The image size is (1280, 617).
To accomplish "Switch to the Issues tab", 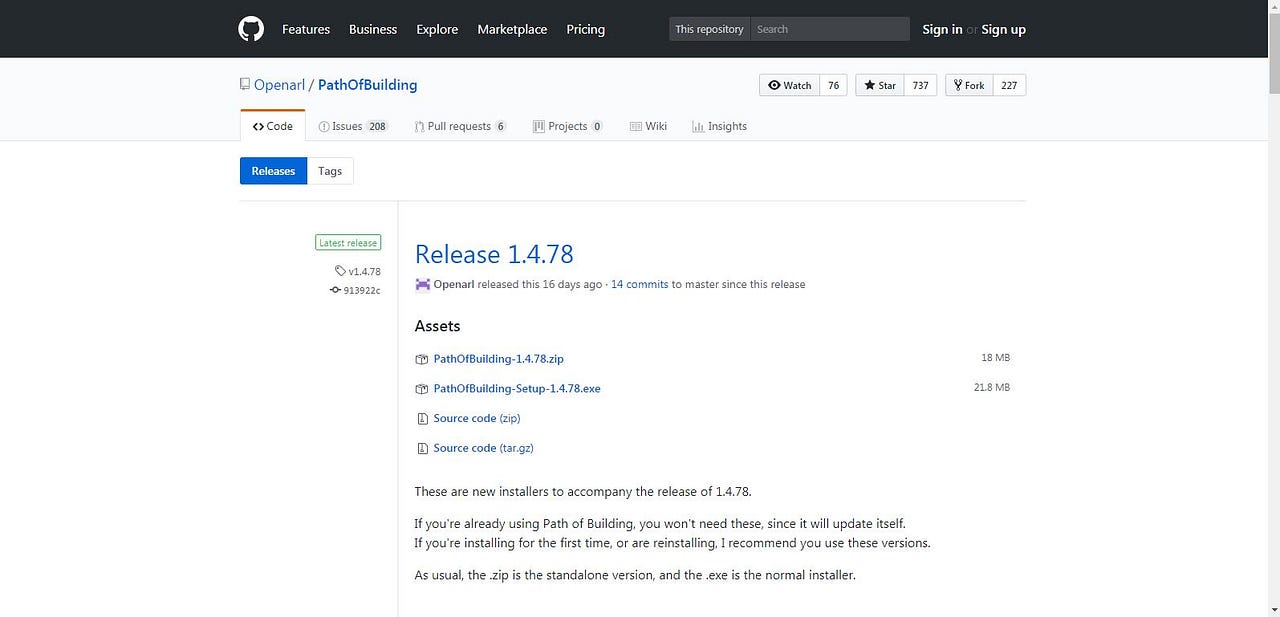I will (x=353, y=126).
